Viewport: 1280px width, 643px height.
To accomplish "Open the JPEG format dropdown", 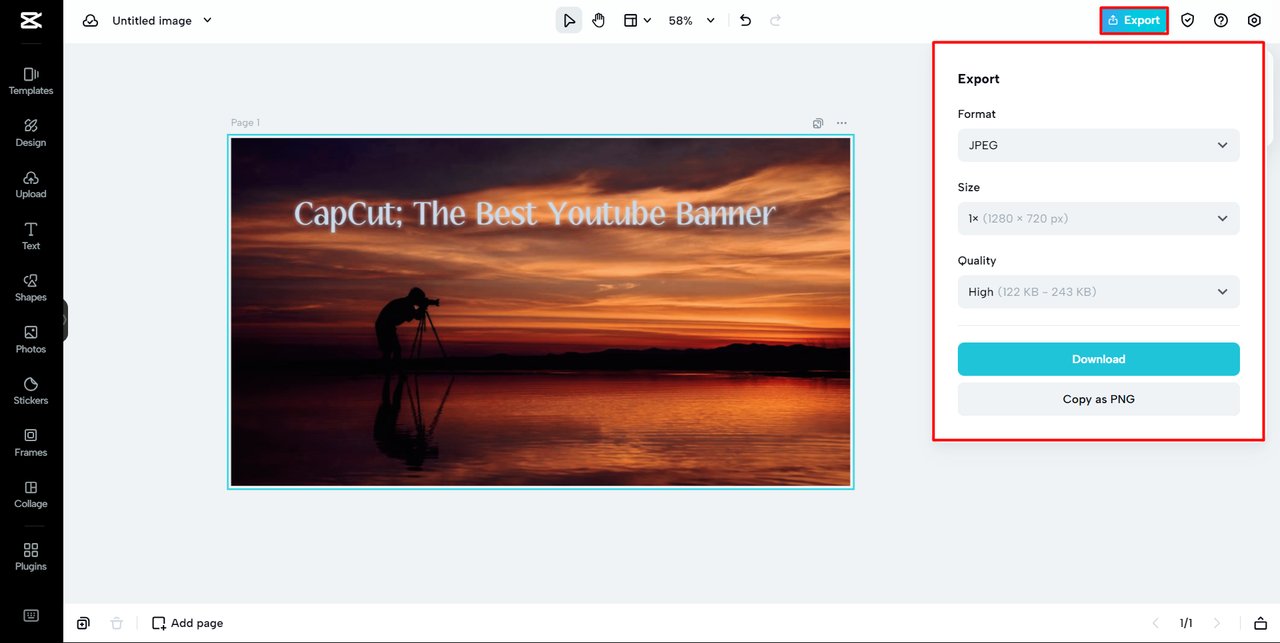I will [x=1098, y=145].
